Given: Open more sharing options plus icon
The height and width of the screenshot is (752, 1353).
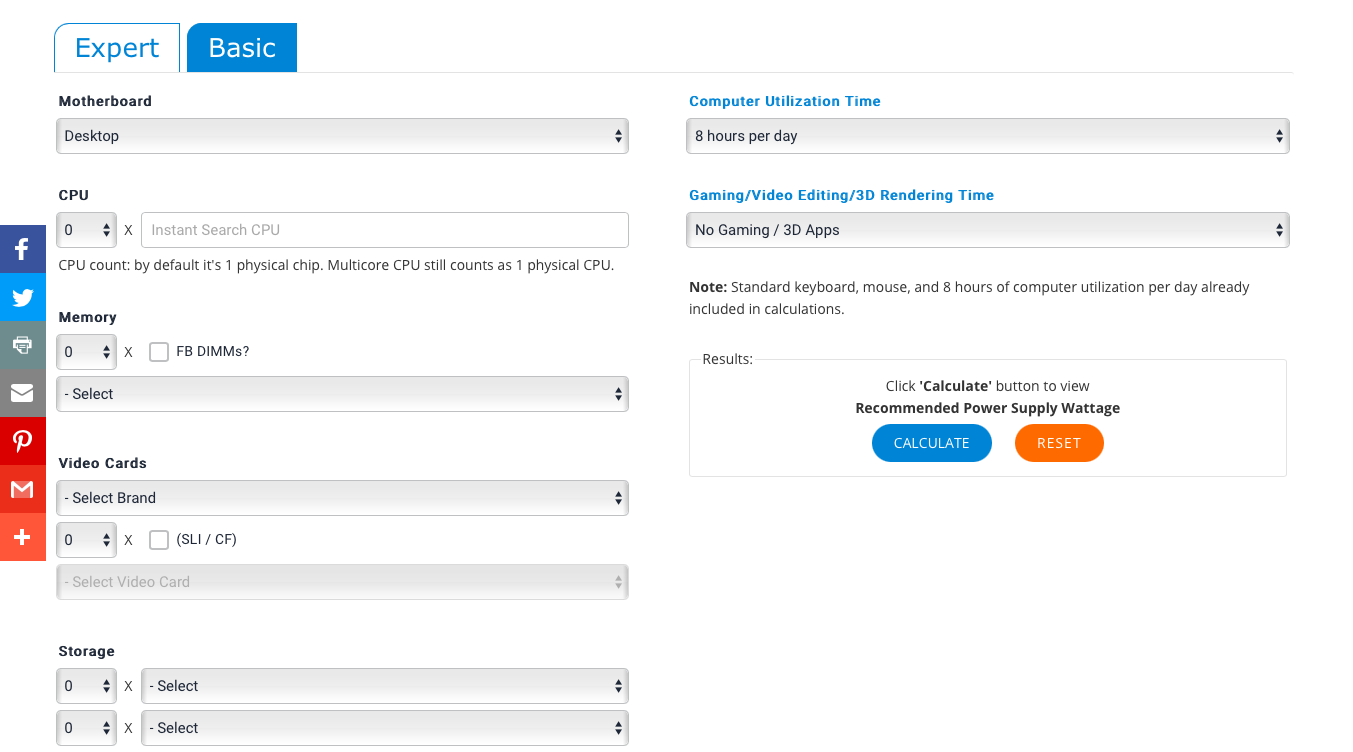Looking at the screenshot, I should (22, 537).
